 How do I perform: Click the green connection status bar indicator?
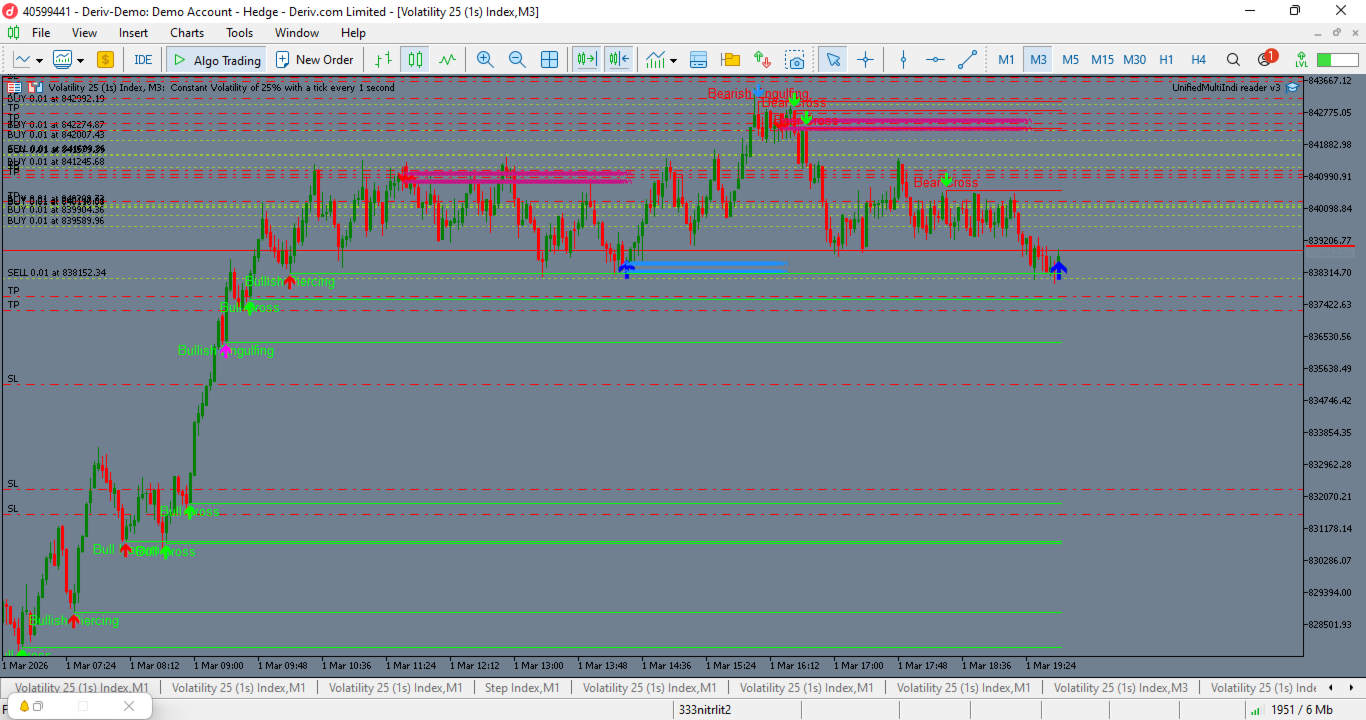pos(1338,60)
